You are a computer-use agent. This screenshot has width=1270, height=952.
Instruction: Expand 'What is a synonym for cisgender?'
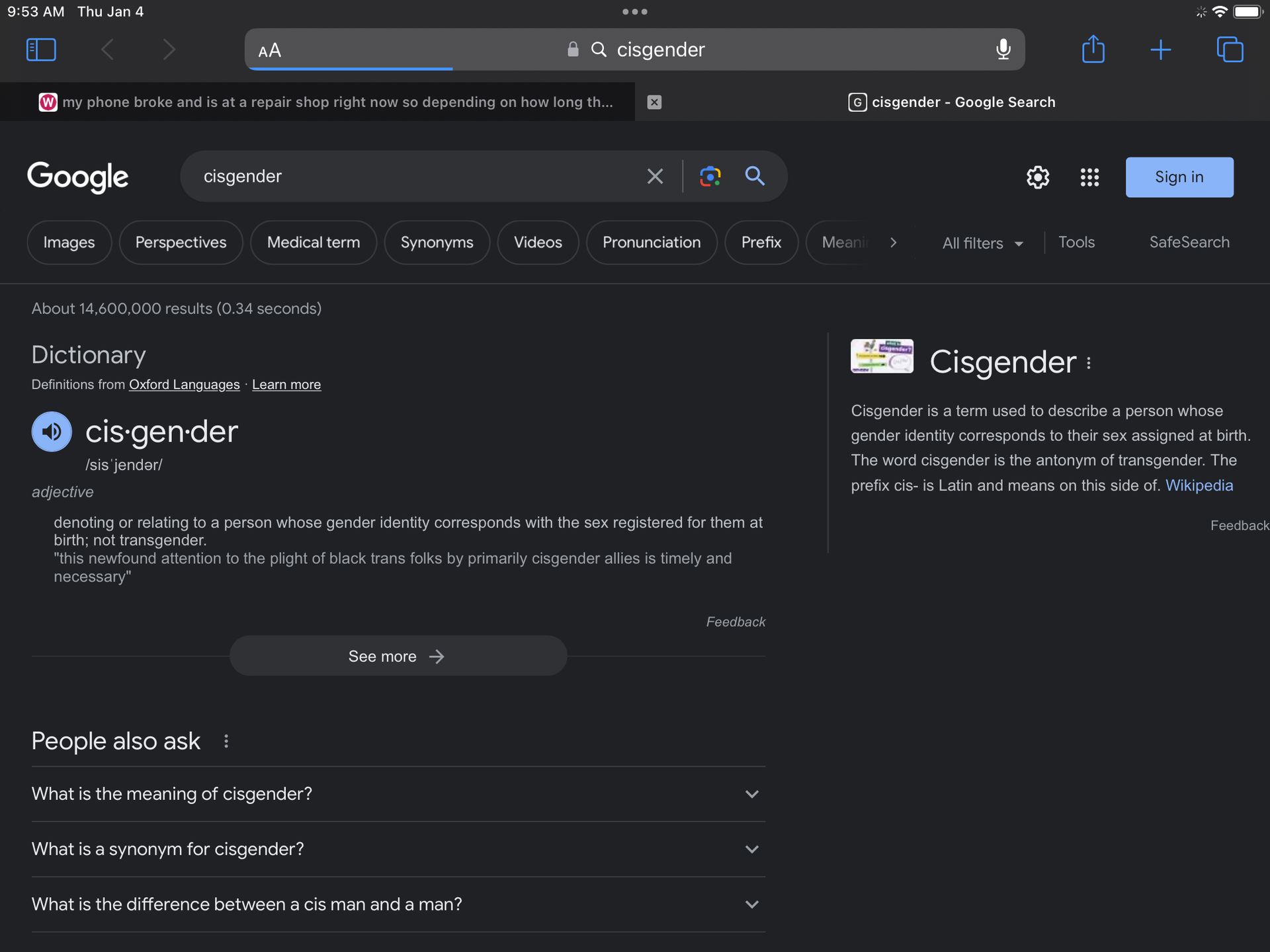(x=751, y=850)
